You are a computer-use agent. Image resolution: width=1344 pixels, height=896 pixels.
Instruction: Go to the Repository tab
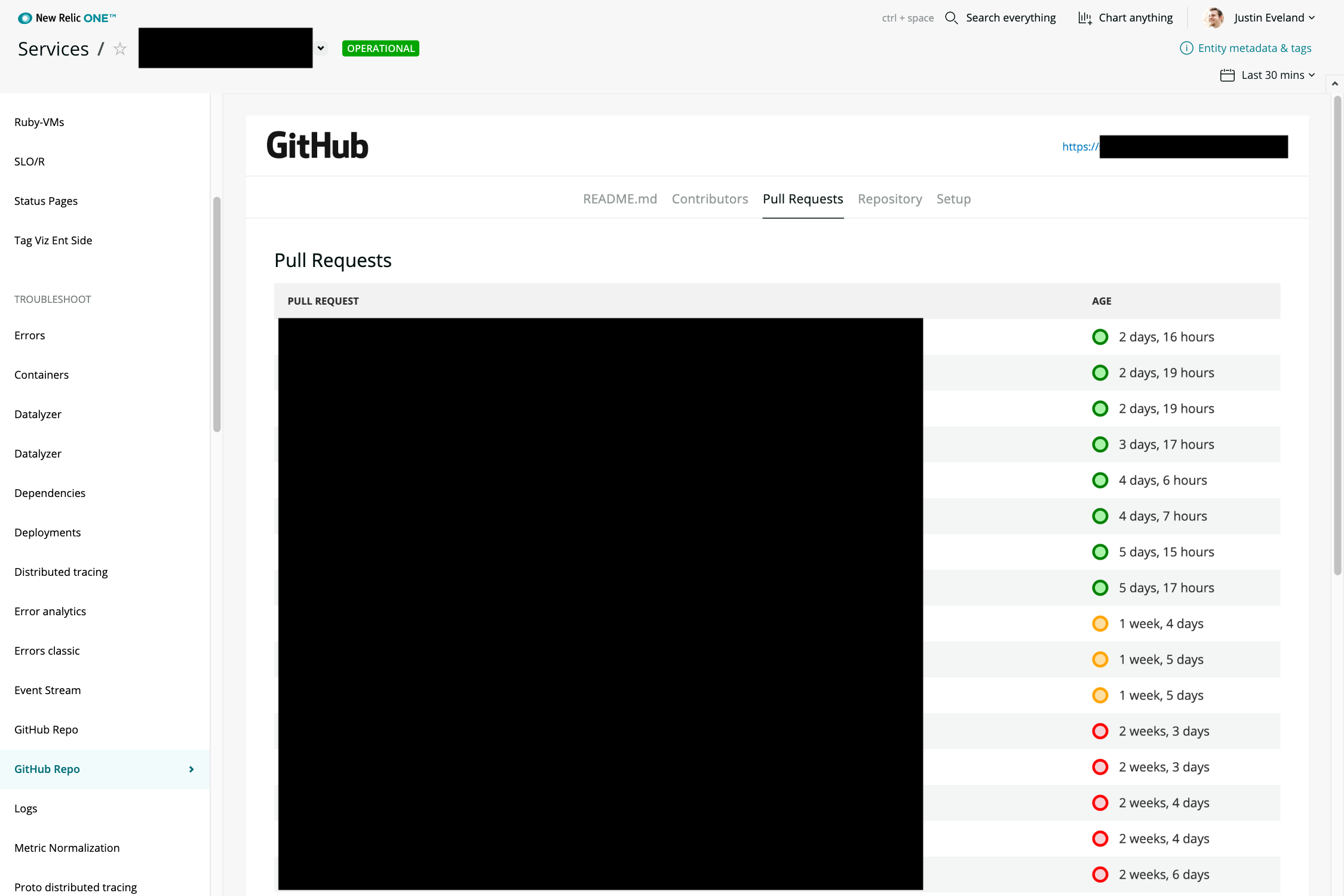(x=889, y=199)
